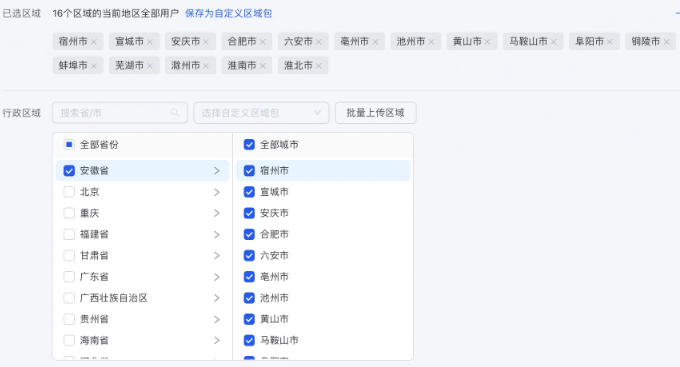Image resolution: width=680 pixels, height=367 pixels.
Task: Check the 重庆 checkbox
Action: point(69,213)
